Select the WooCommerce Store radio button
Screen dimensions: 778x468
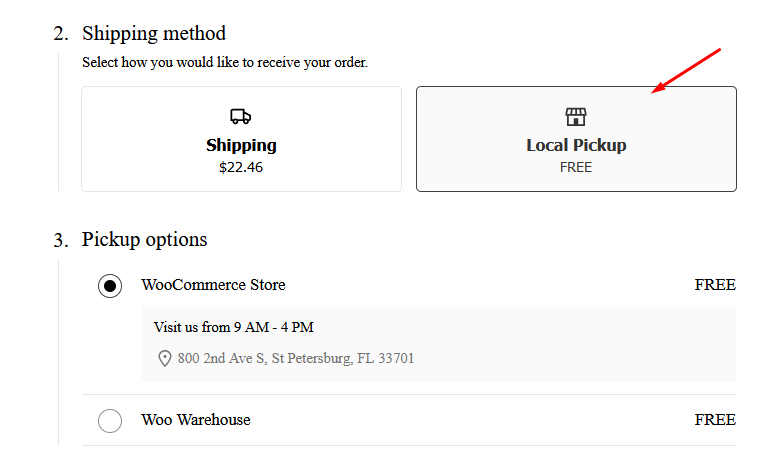pyautogui.click(x=110, y=286)
